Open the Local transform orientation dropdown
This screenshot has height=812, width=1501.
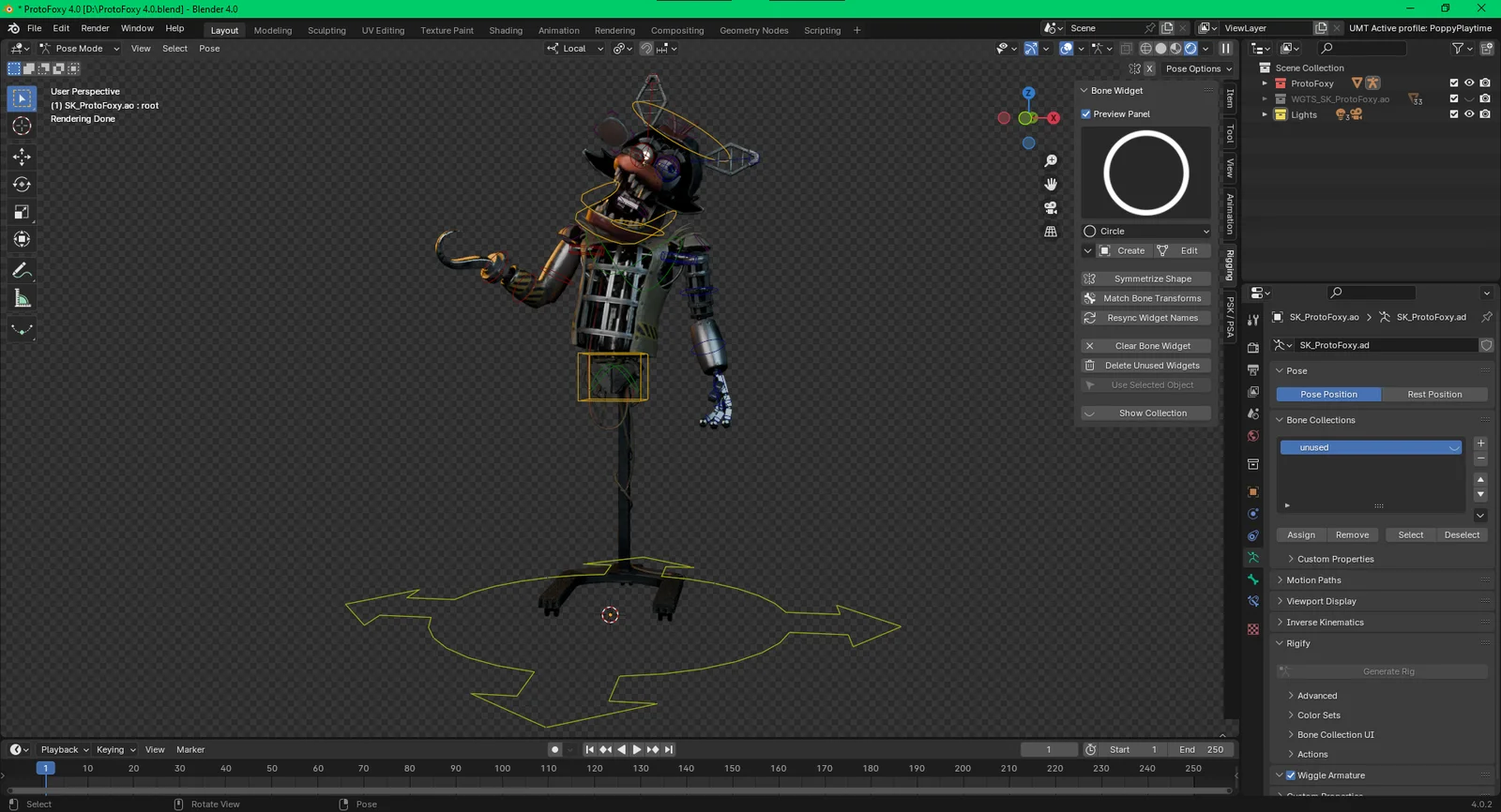tap(576, 49)
